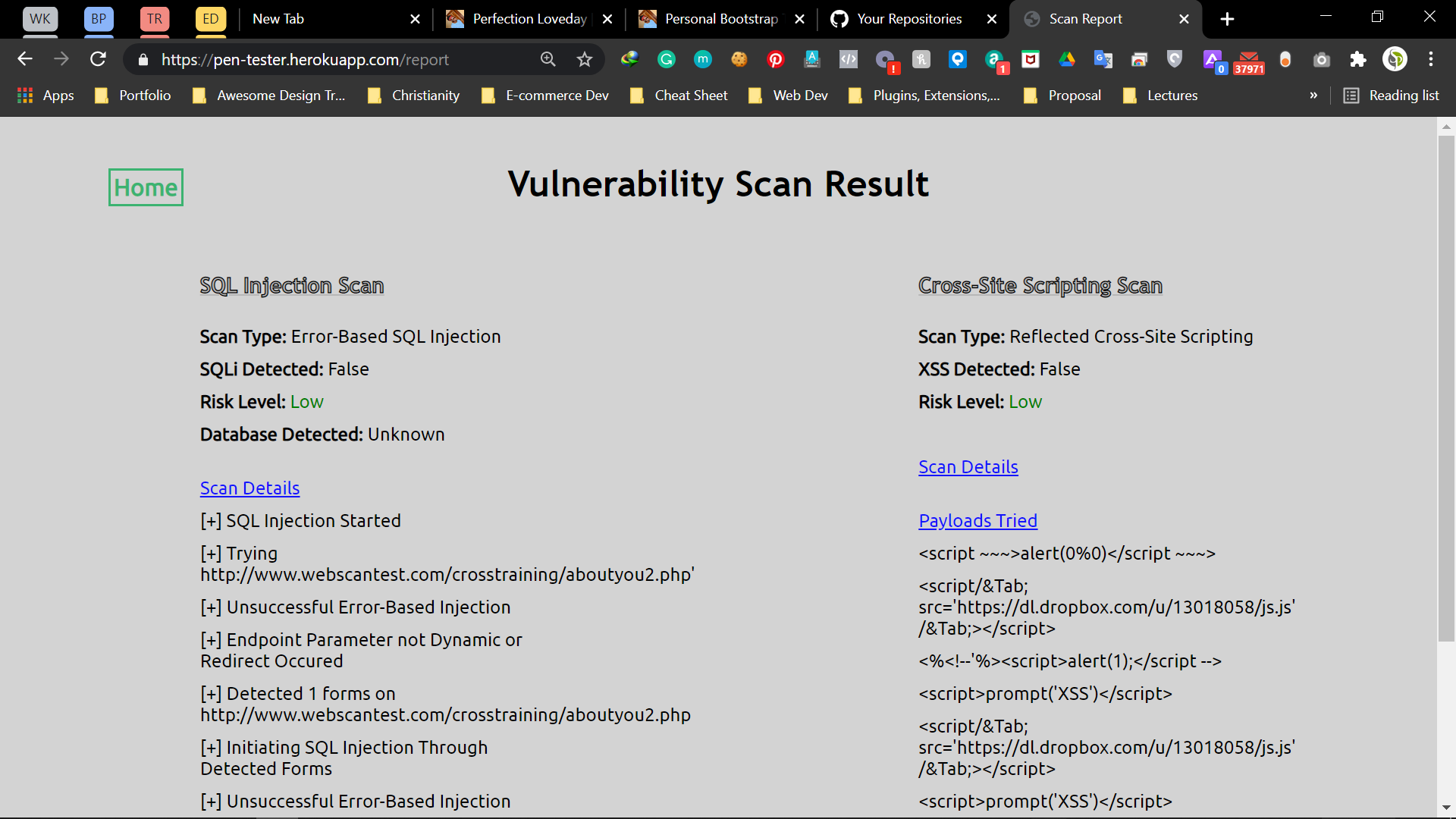The height and width of the screenshot is (819, 1456).
Task: Open the Portfolio bookmarks folder
Action: click(133, 96)
